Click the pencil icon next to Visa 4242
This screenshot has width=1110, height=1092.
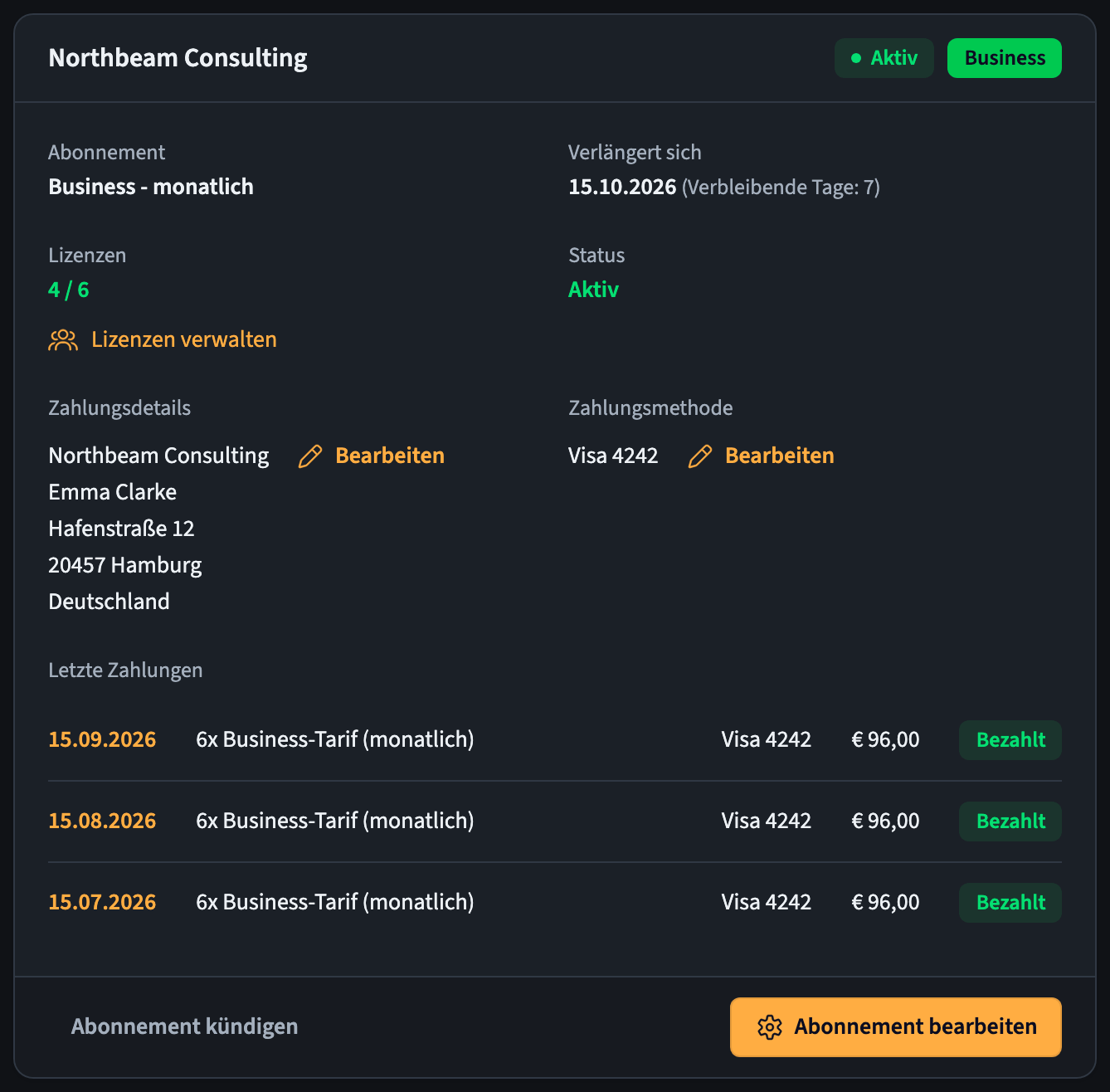point(700,456)
